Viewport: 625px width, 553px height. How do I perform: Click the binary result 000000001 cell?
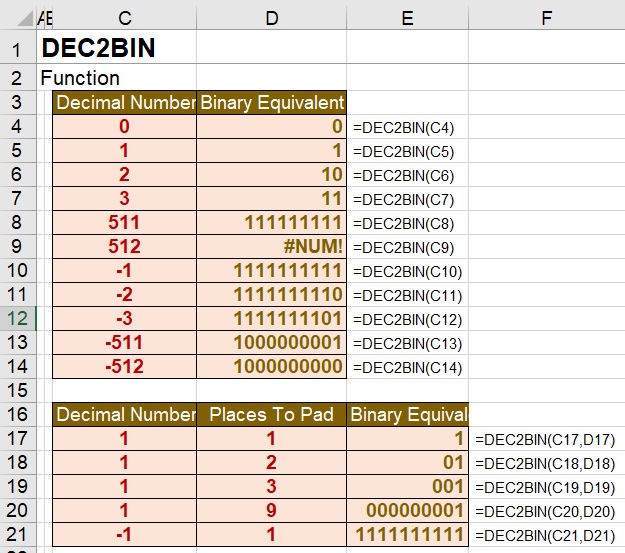click(408, 510)
